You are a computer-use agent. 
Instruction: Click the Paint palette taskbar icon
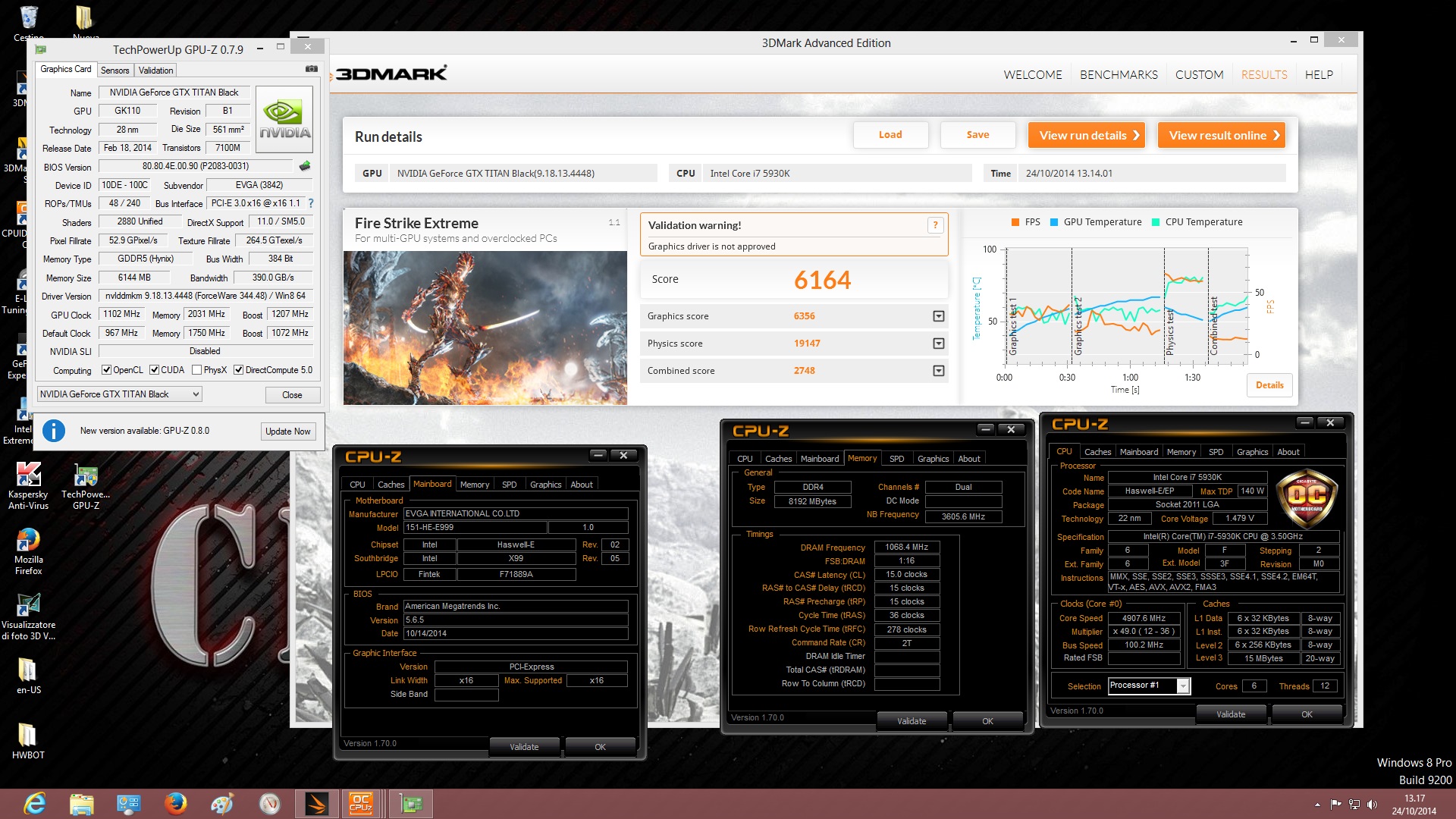pyautogui.click(x=222, y=804)
